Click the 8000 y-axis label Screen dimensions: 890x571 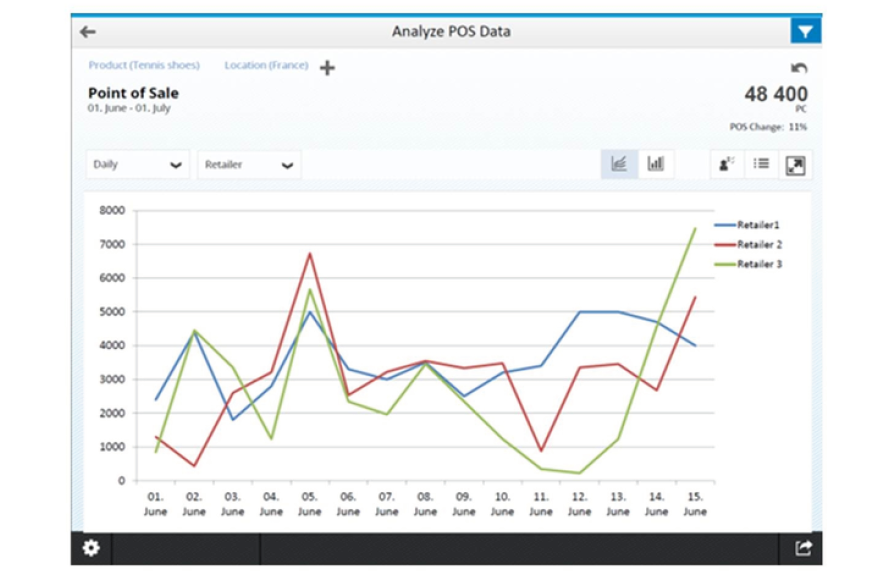(x=112, y=211)
